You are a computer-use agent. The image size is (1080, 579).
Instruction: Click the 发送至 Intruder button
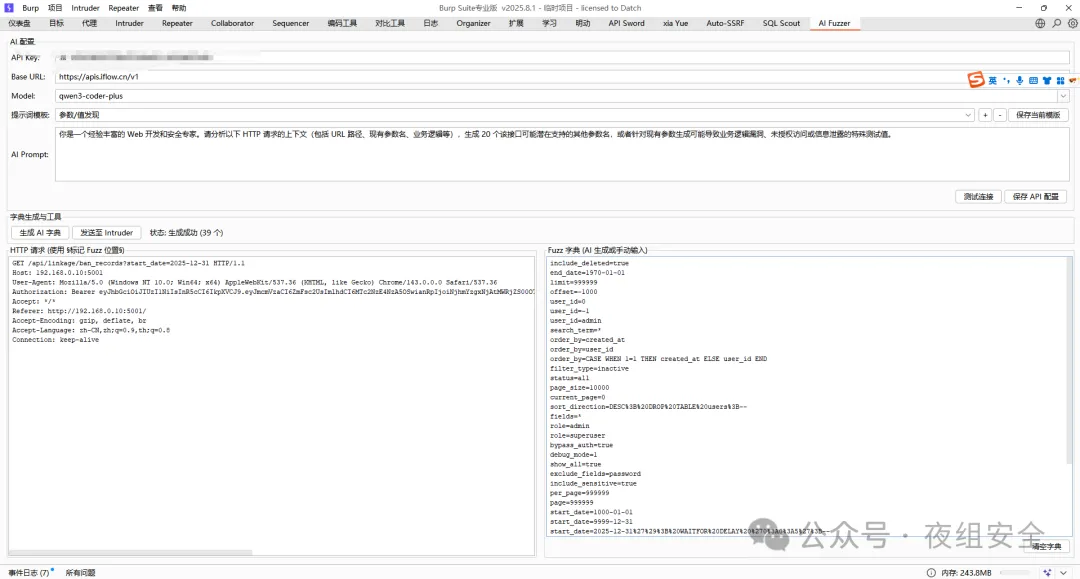[106, 233]
